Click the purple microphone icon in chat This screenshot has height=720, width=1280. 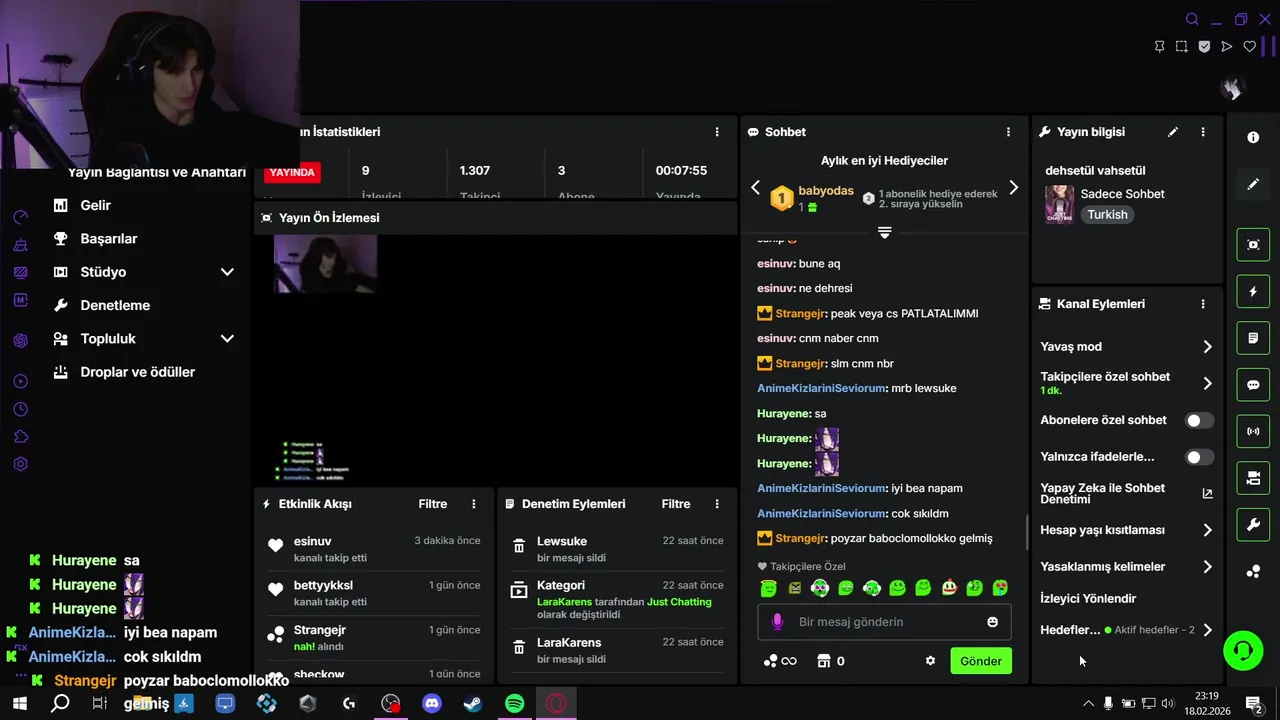(777, 622)
